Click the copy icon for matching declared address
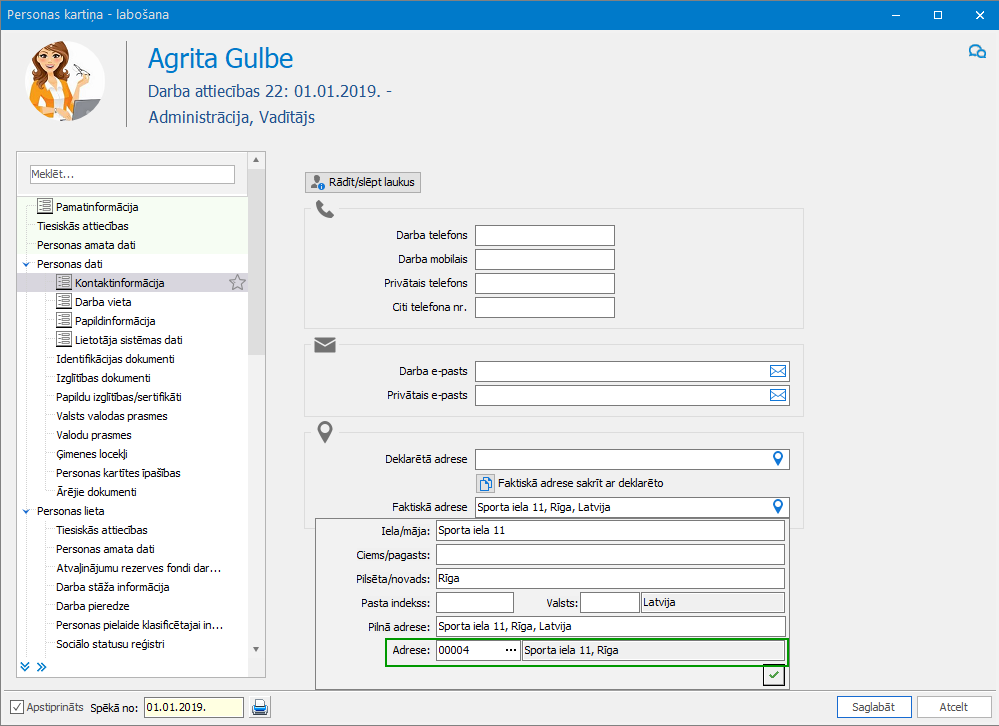 tap(486, 483)
